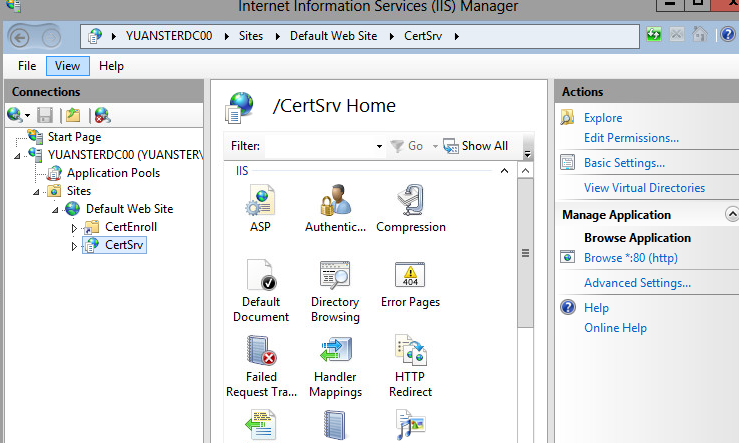Open the ASP feature icon

[x=260, y=209]
